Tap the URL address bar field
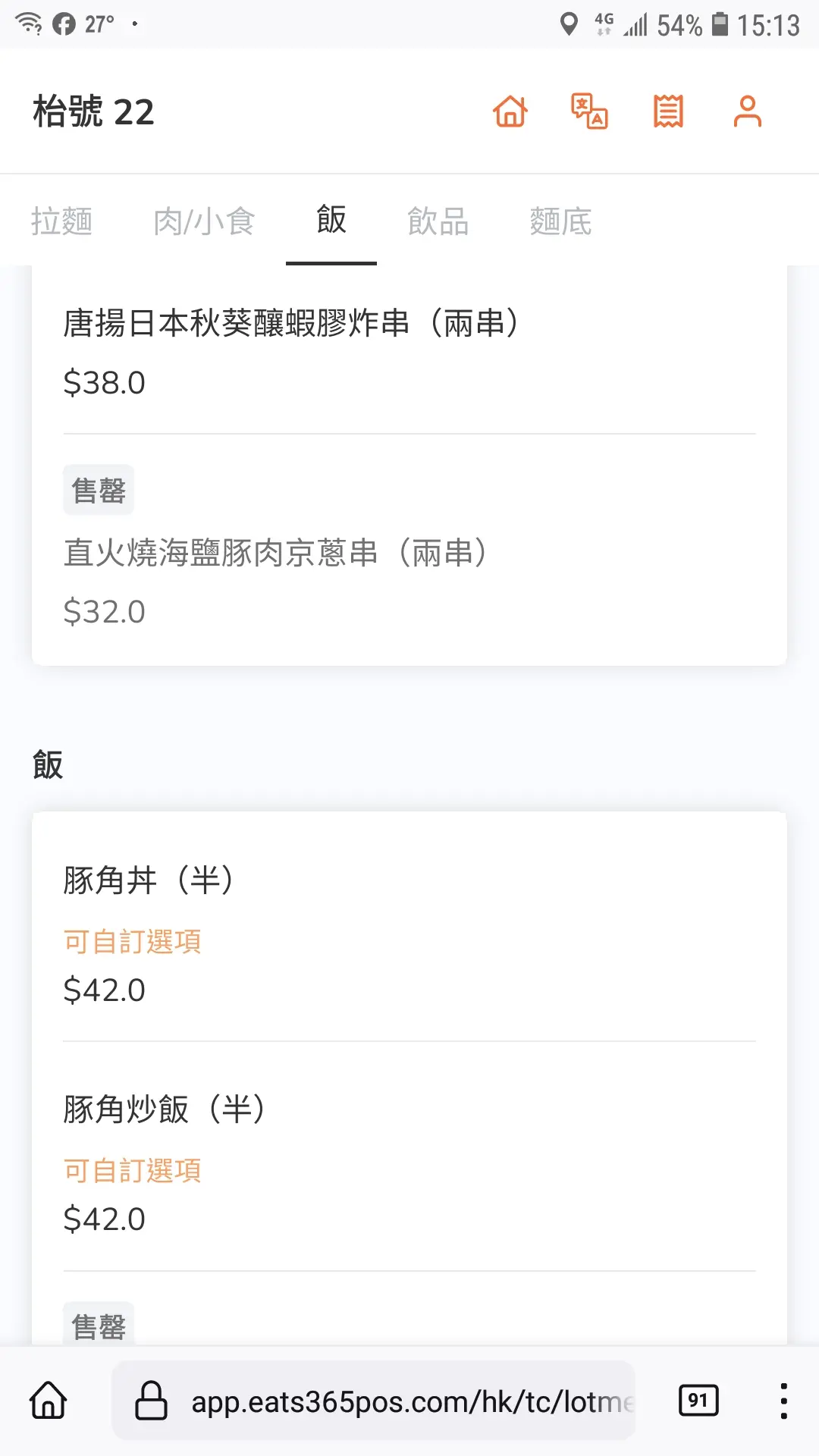The image size is (819, 1456). (x=409, y=1401)
